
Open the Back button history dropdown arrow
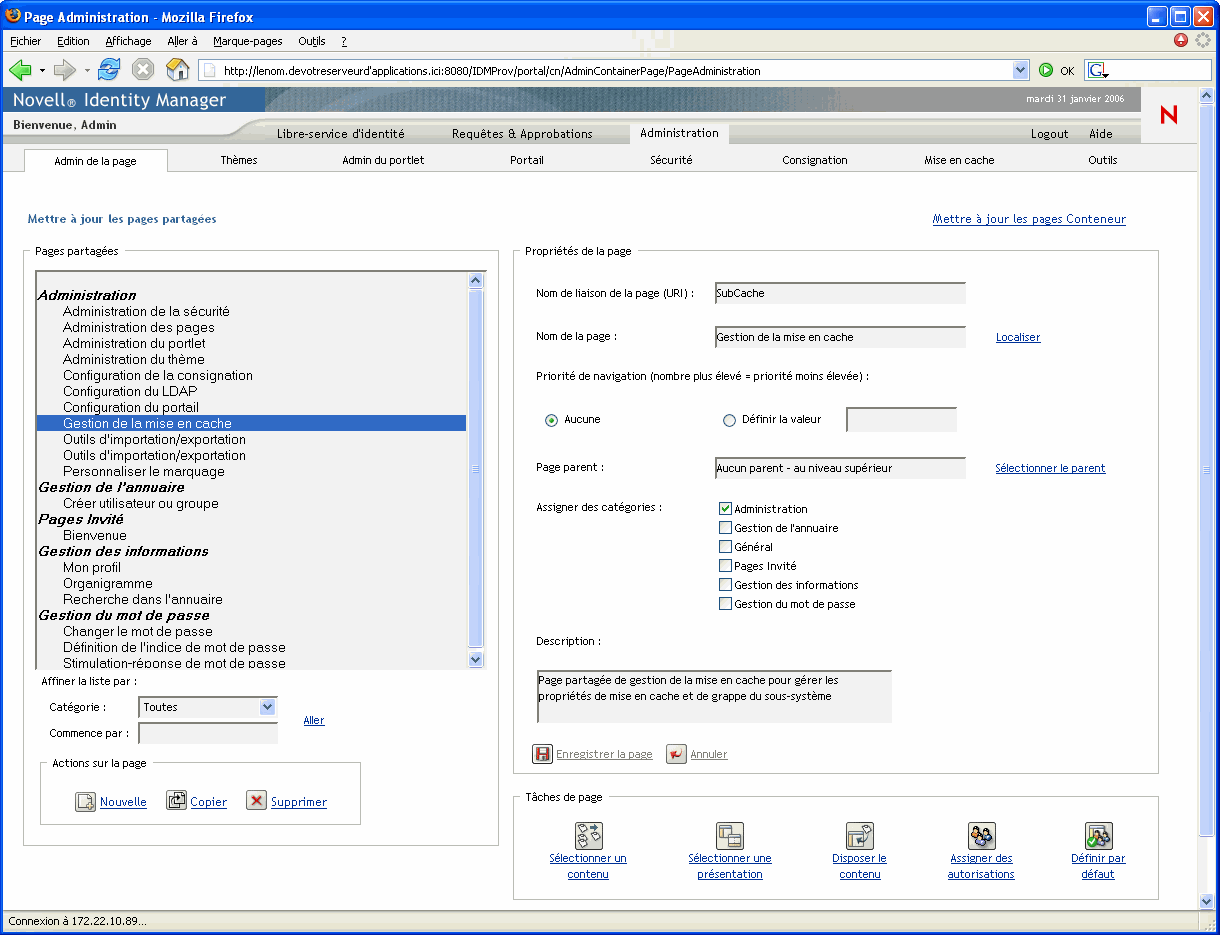42,70
